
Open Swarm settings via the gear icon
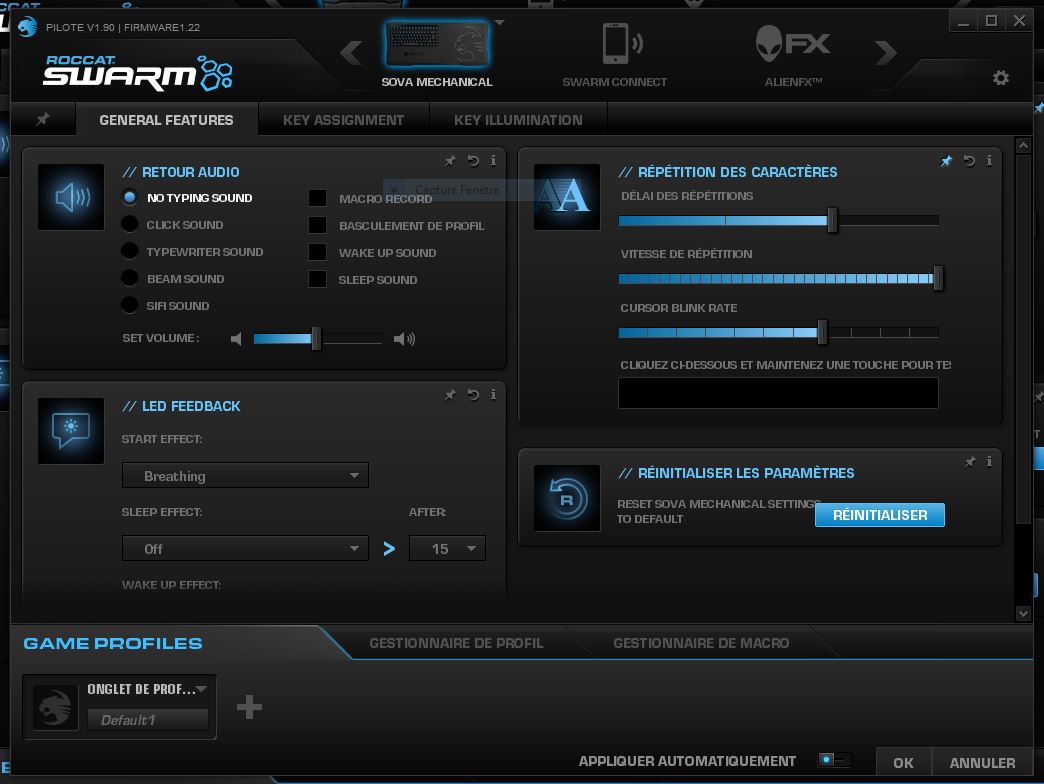[x=1000, y=76]
